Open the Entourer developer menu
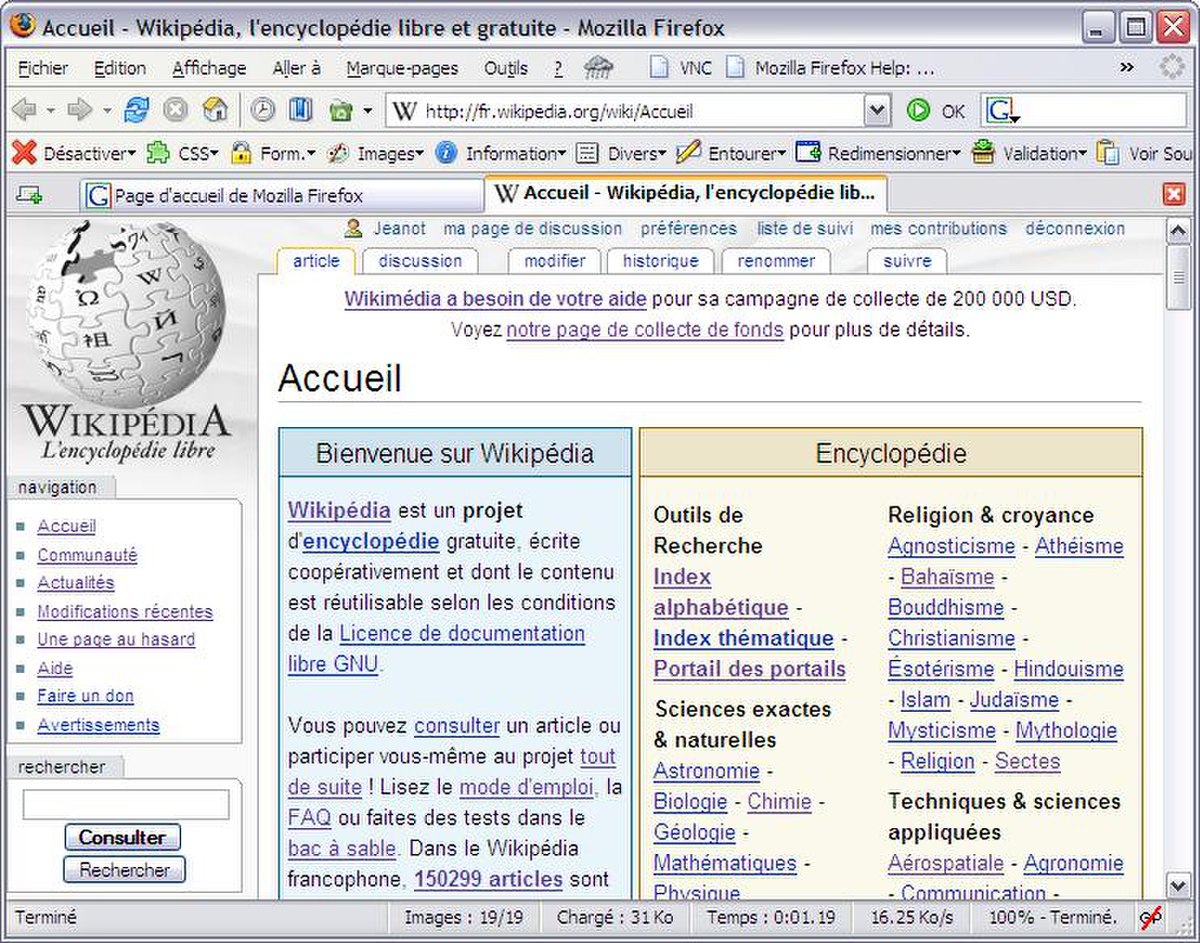This screenshot has width=1200, height=943. click(731, 153)
